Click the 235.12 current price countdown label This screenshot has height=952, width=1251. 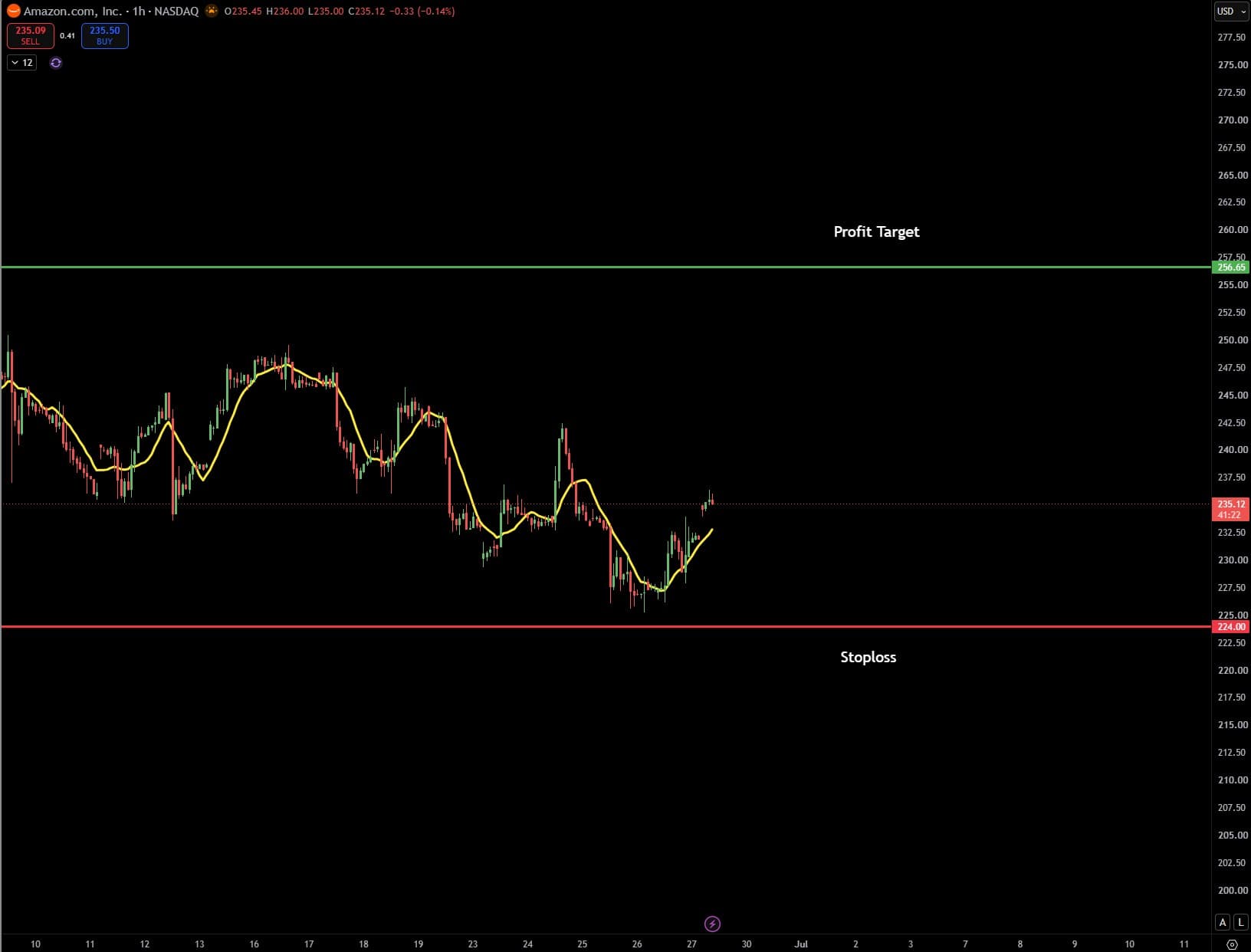click(1231, 509)
